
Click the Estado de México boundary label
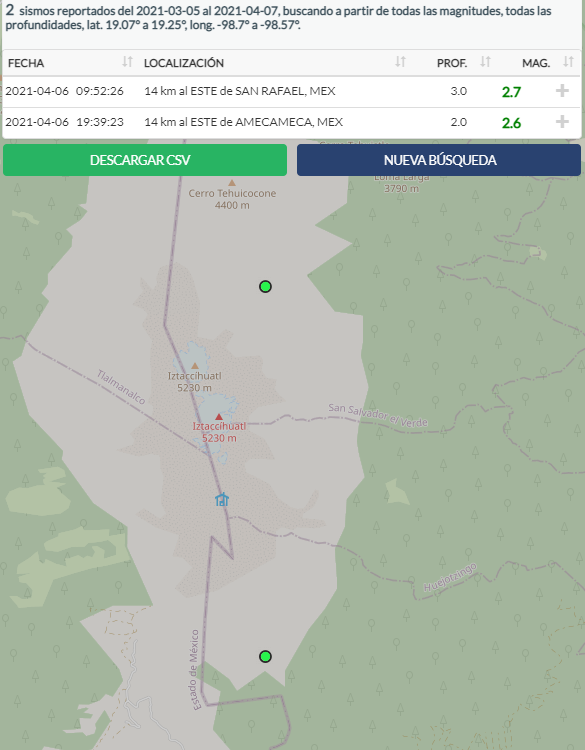pos(194,670)
